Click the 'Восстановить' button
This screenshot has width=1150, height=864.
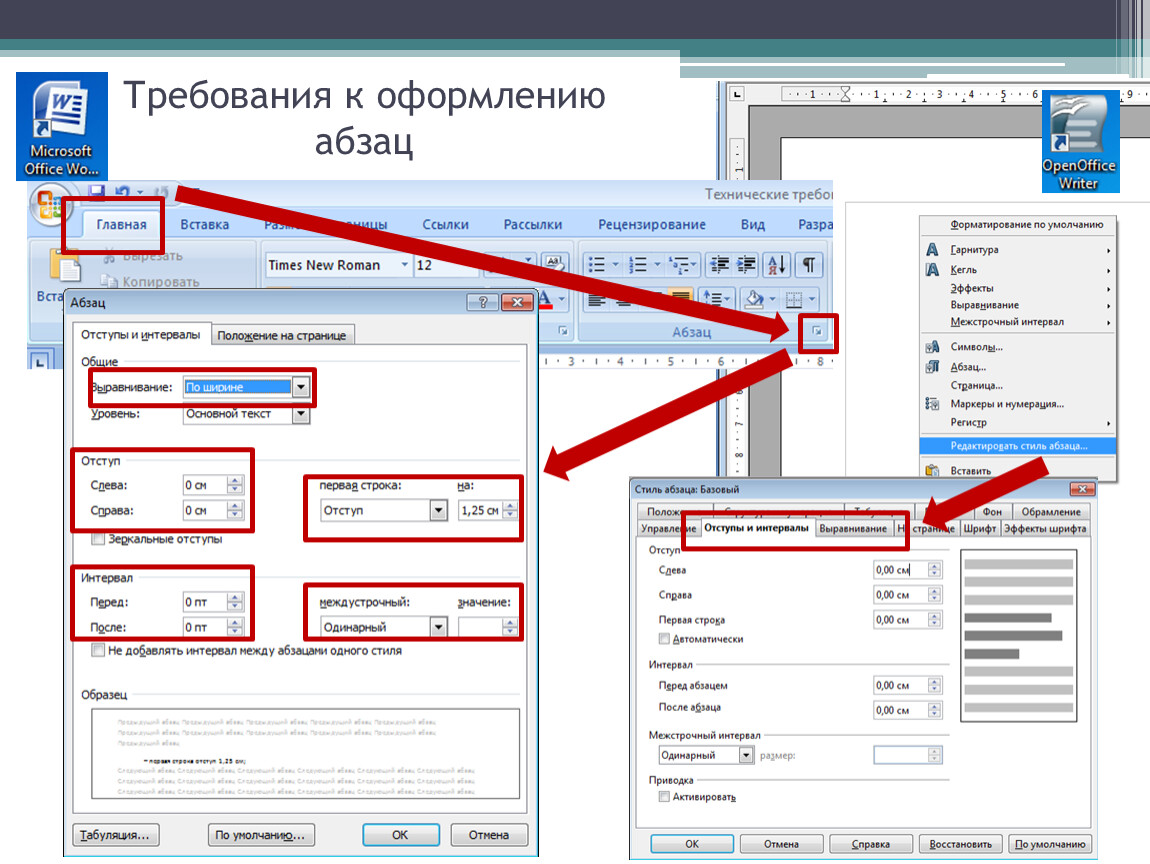click(960, 844)
